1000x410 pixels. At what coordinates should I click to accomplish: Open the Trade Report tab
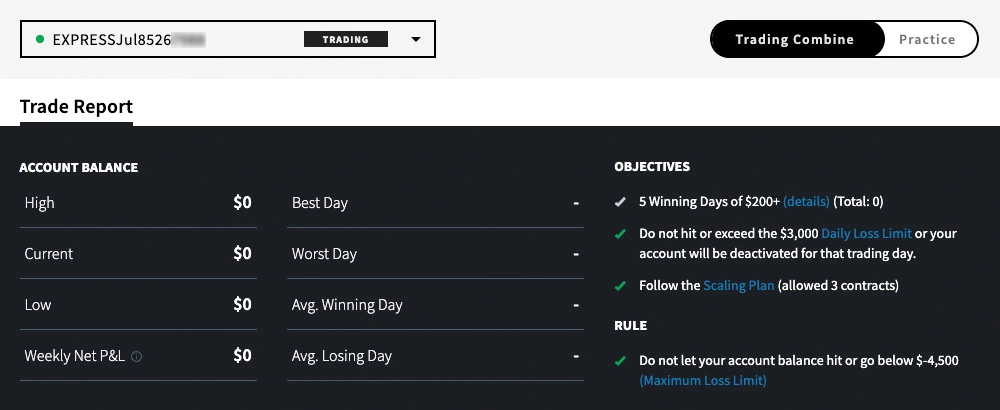pos(76,107)
